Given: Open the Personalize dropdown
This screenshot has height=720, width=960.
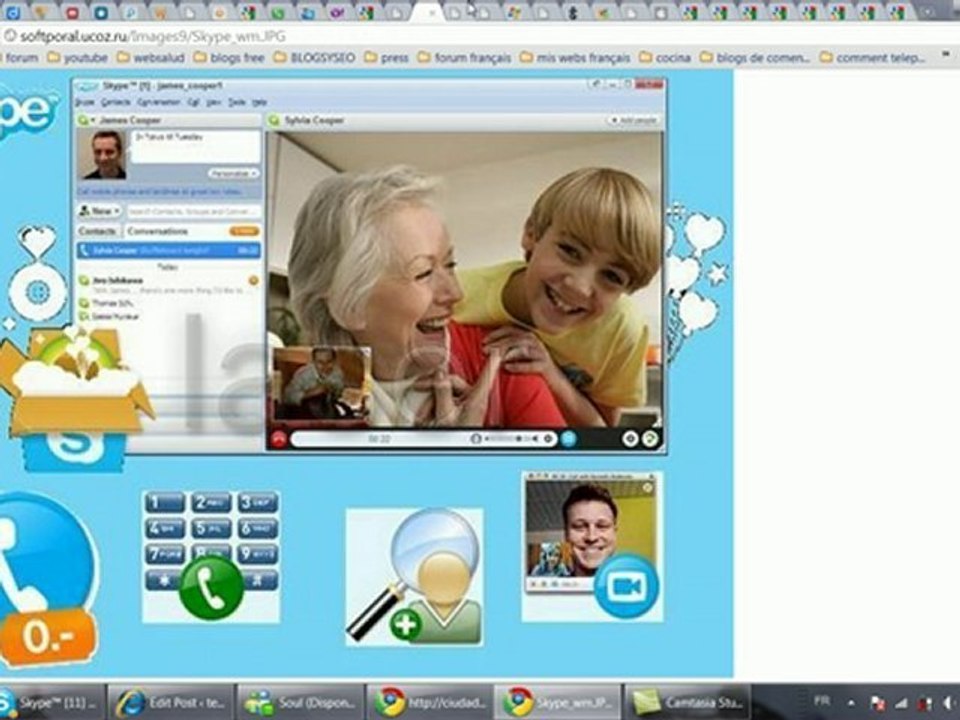Looking at the screenshot, I should (x=233, y=174).
